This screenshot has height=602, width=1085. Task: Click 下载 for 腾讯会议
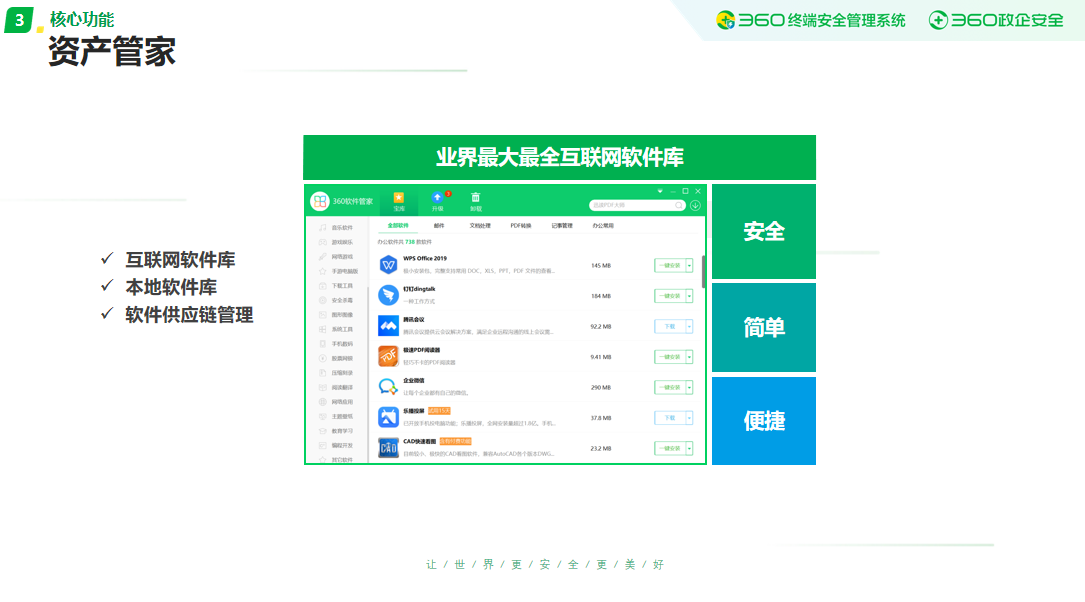(x=670, y=327)
